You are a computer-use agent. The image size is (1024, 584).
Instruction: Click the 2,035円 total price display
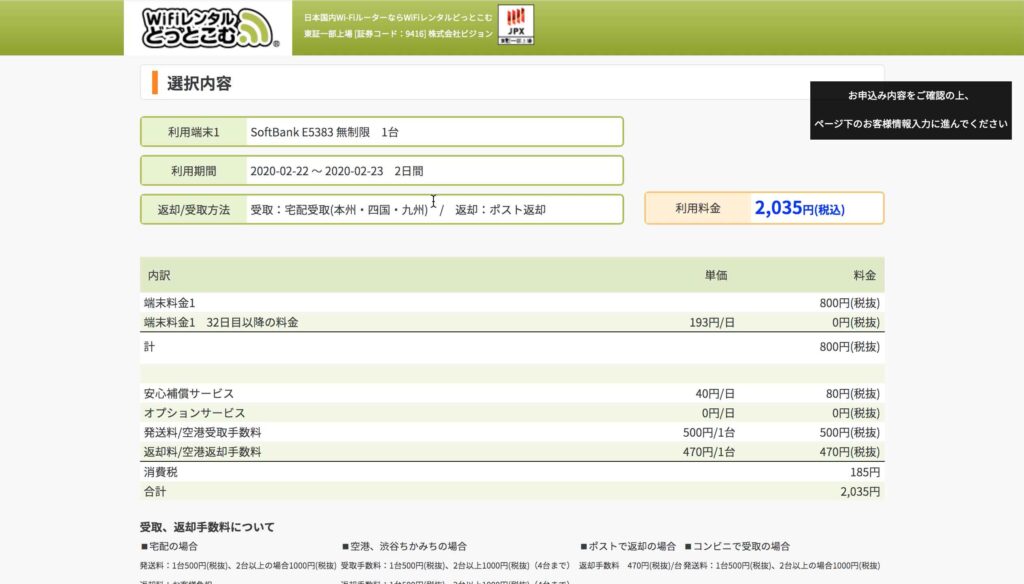(x=800, y=208)
